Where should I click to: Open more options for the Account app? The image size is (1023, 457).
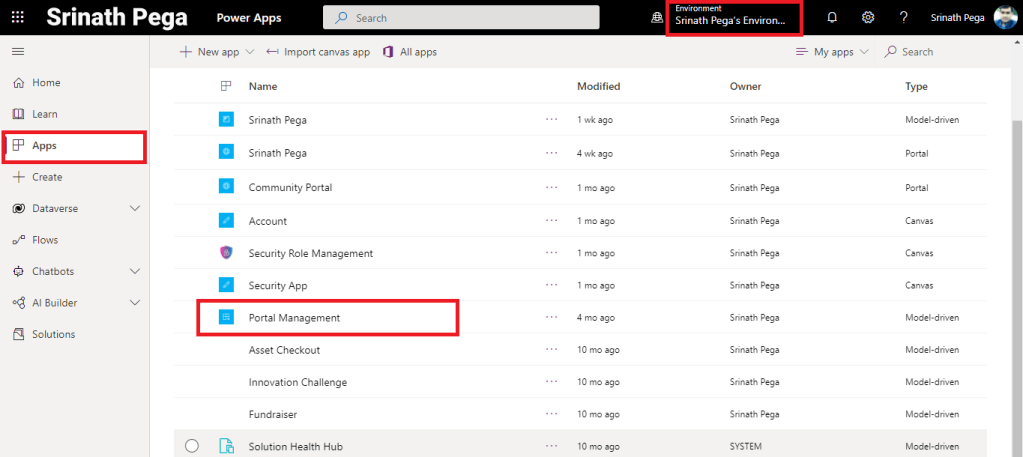click(x=551, y=221)
